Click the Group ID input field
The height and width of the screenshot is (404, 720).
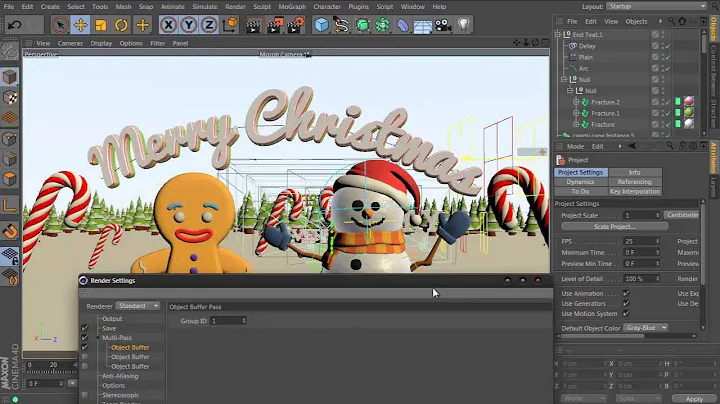point(228,320)
